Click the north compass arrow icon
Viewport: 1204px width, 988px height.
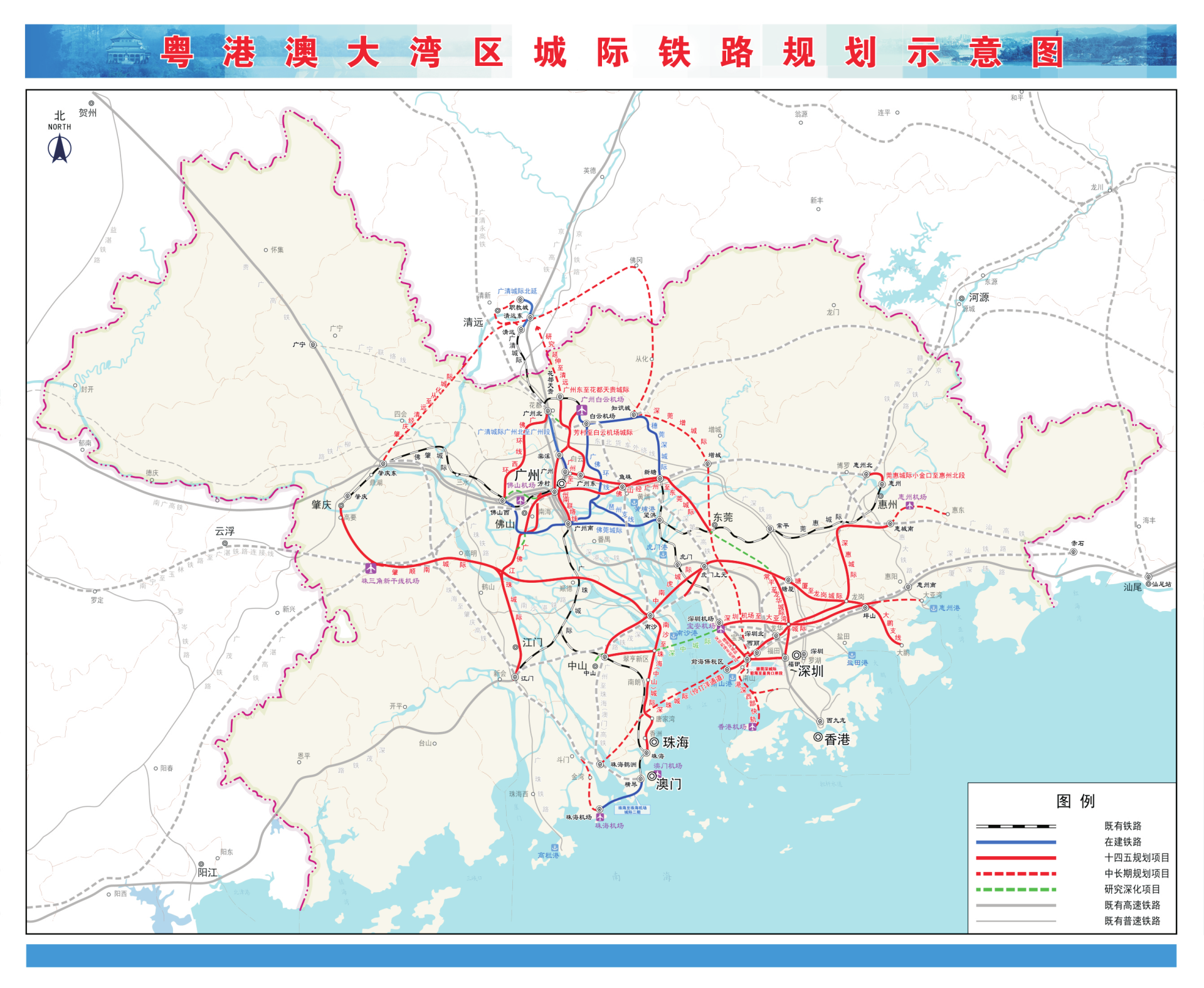[x=60, y=149]
